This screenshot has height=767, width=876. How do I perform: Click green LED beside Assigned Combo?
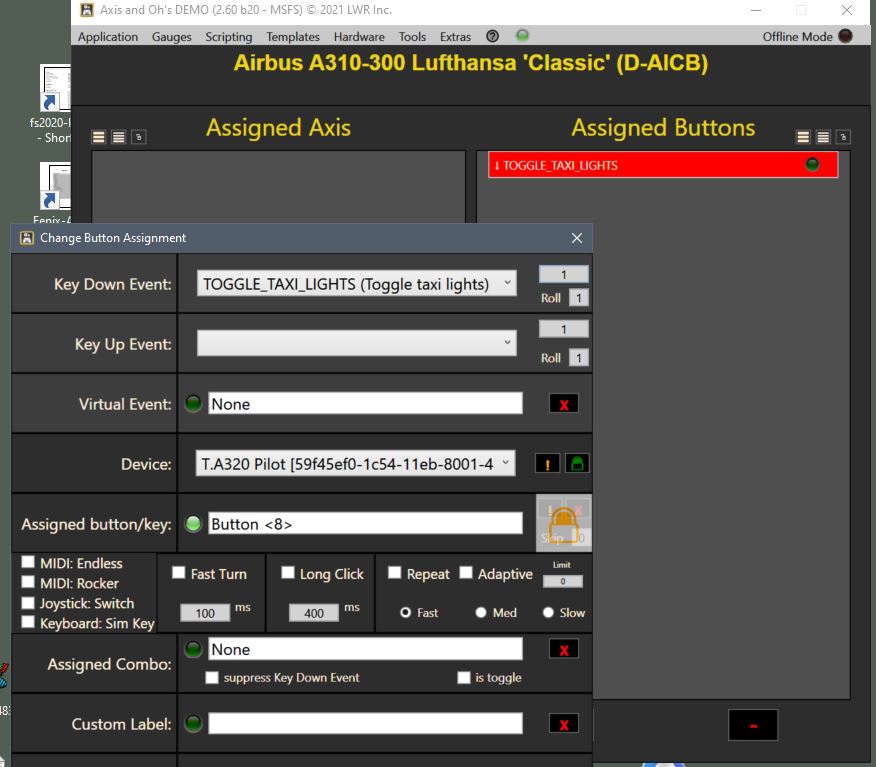193,649
